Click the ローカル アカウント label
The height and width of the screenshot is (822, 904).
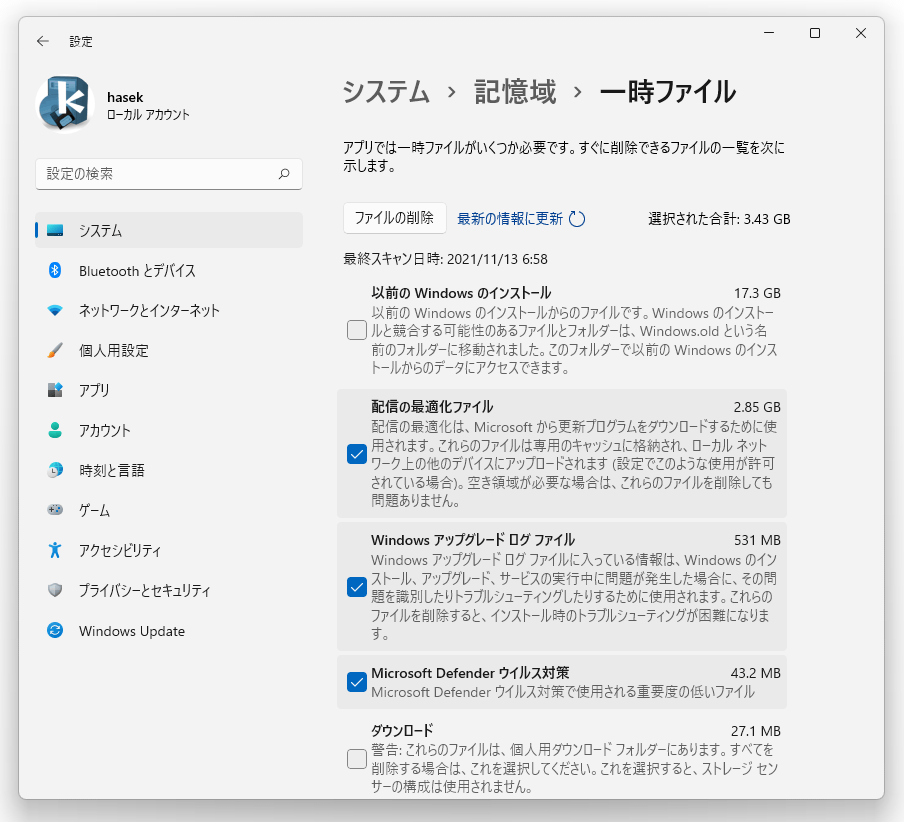[x=148, y=115]
